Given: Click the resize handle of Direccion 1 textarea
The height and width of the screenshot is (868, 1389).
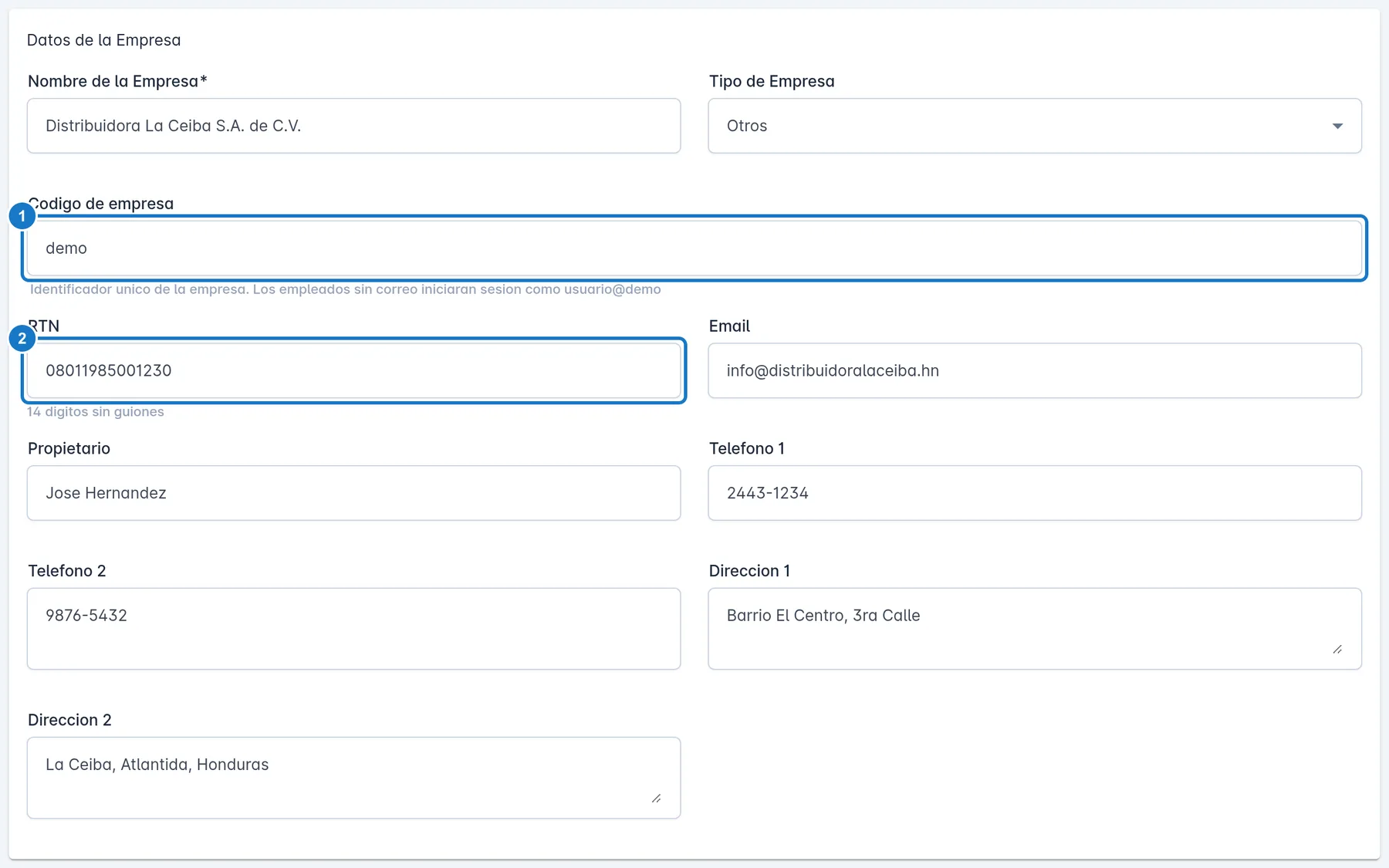Looking at the screenshot, I should 1337,650.
